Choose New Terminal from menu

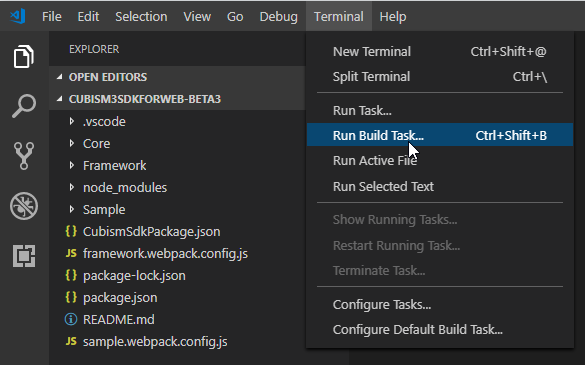[439, 52]
